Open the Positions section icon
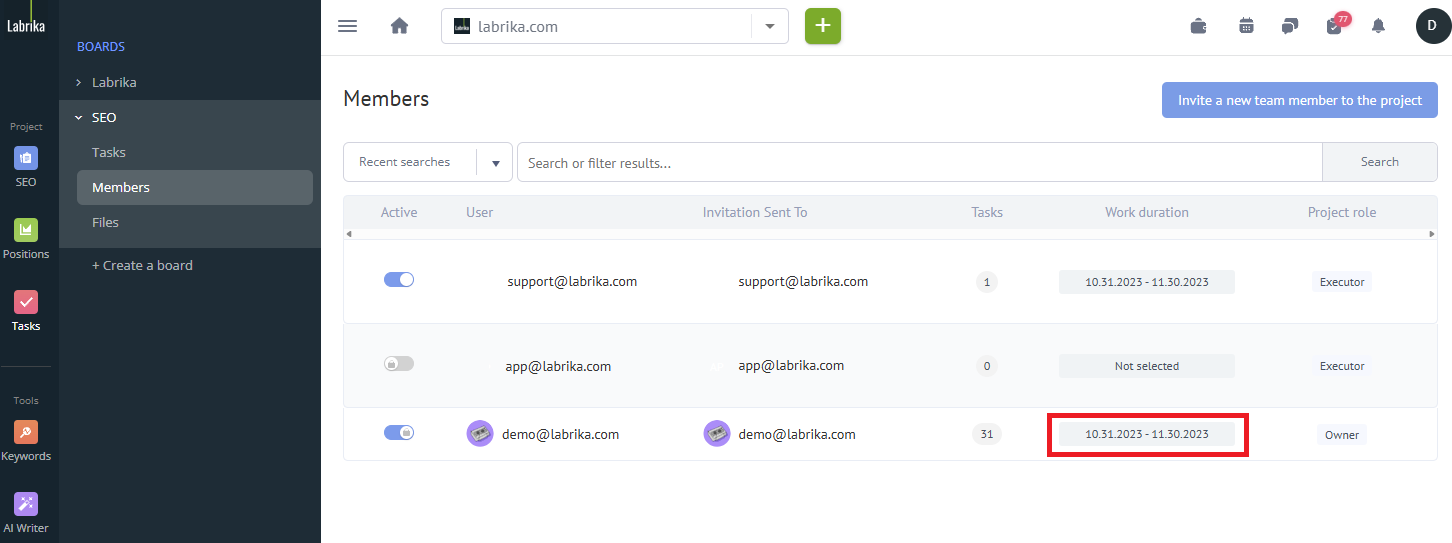1452x543 pixels. pyautogui.click(x=26, y=230)
